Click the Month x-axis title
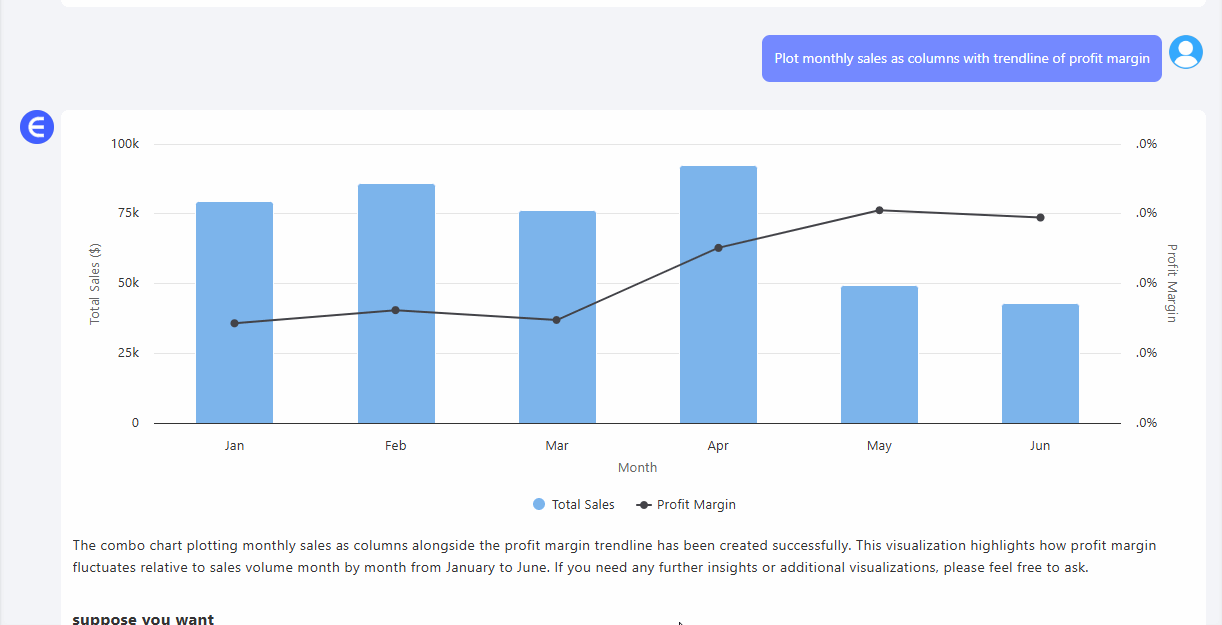Screen dimensions: 1222x625 [x=637, y=467]
